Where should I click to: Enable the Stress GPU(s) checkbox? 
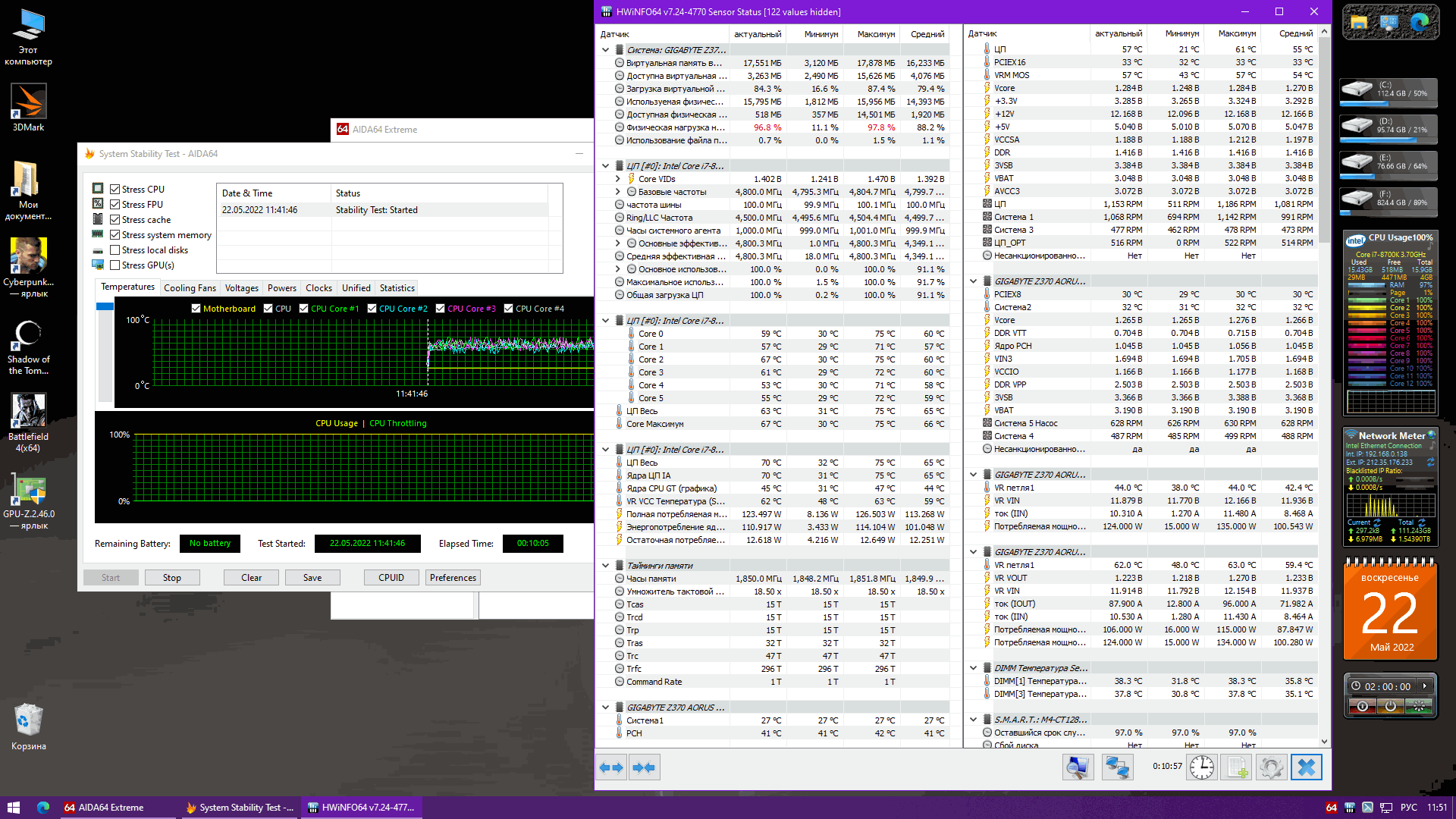[x=115, y=265]
